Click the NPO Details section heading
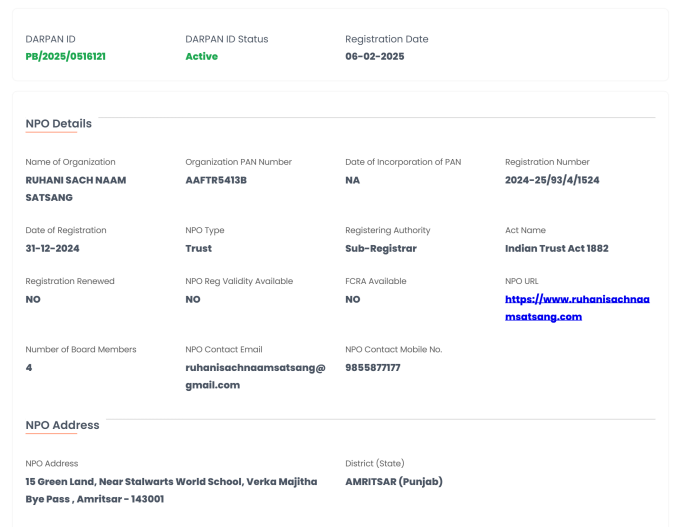The width and height of the screenshot is (680, 527). [59, 124]
